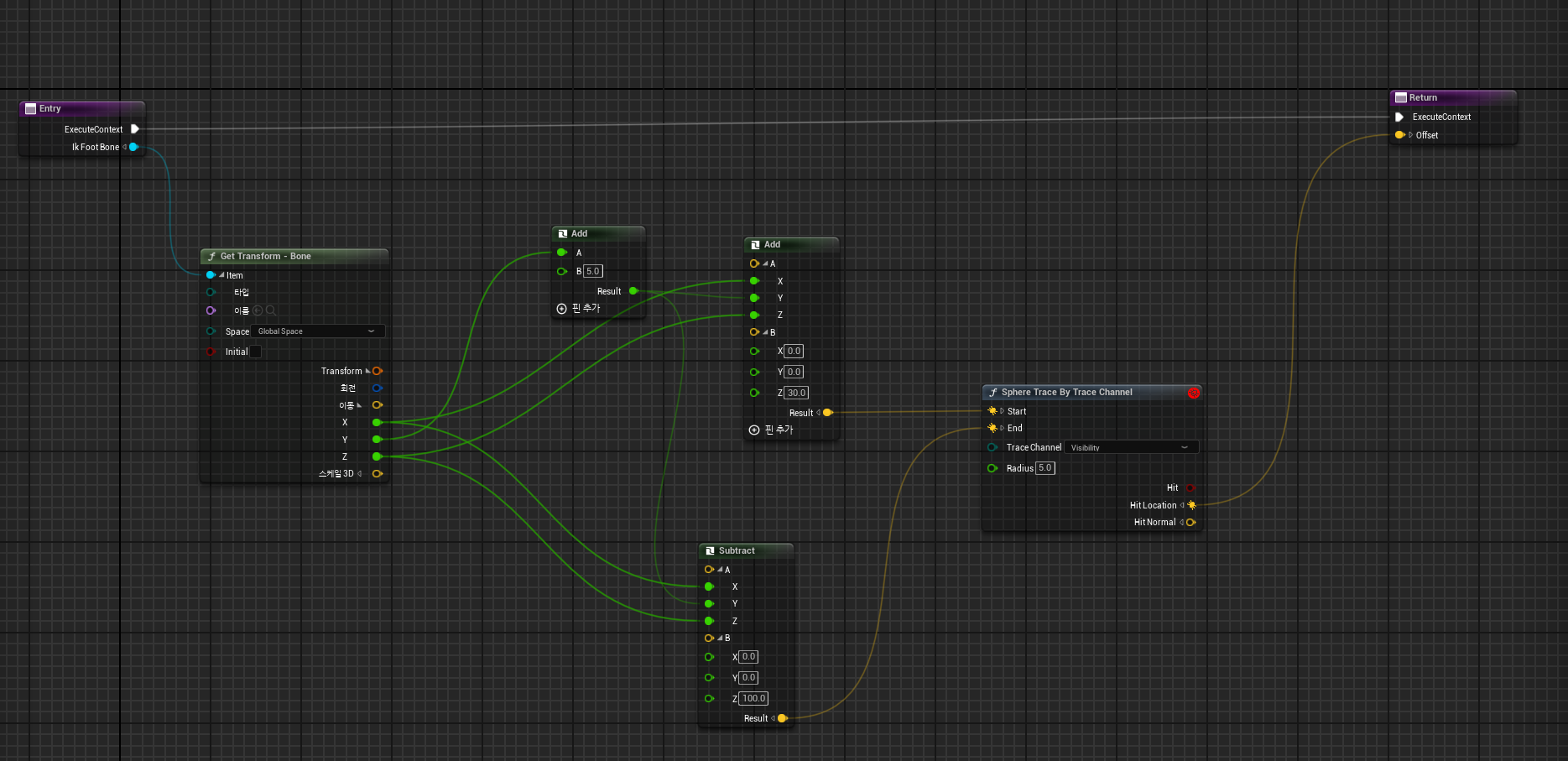Viewport: 1568px width, 761px height.
Task: Expand the Transform output pin arrow
Action: [367, 371]
